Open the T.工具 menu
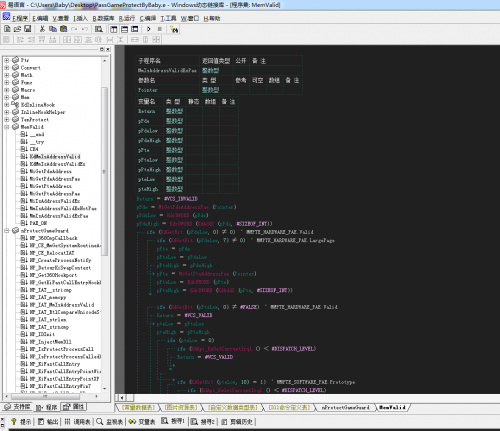This screenshot has height=431, width=500. click(168, 18)
